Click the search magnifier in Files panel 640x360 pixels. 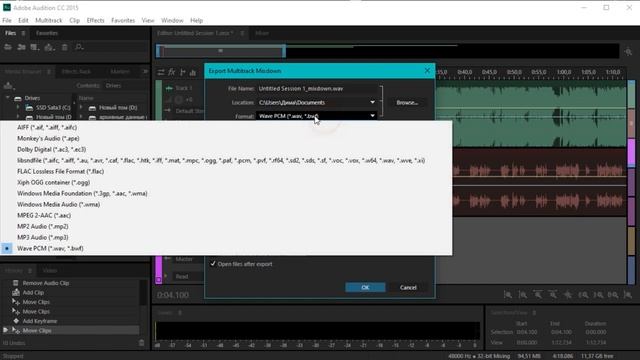coord(79,47)
